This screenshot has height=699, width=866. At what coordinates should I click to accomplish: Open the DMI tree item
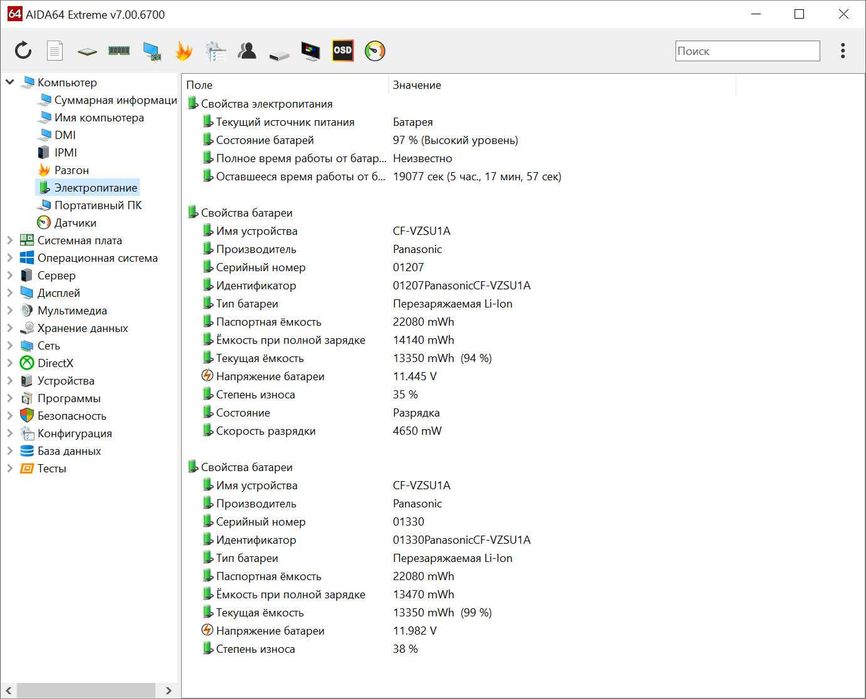click(x=57, y=135)
